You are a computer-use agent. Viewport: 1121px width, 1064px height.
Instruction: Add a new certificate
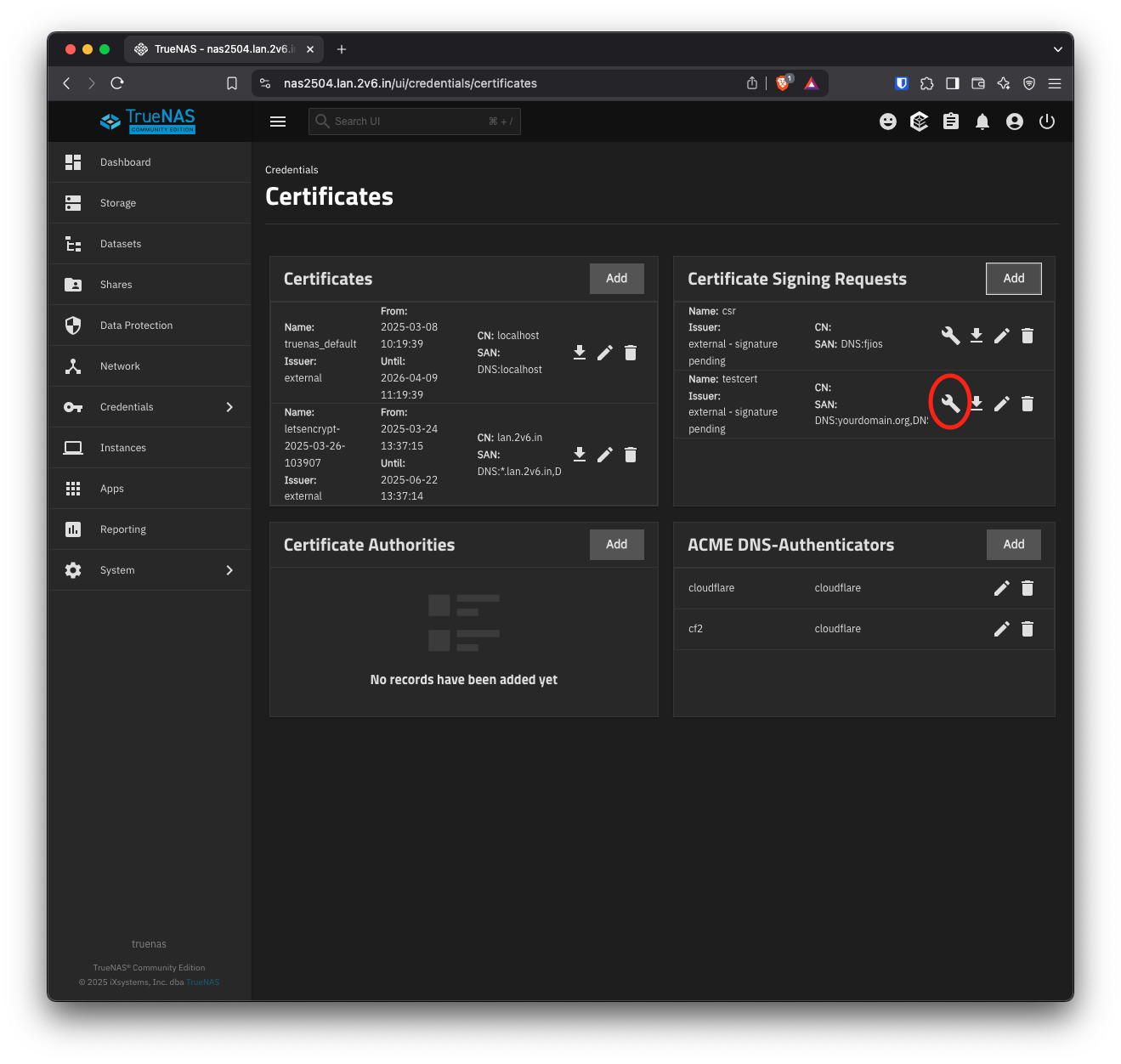coord(617,279)
